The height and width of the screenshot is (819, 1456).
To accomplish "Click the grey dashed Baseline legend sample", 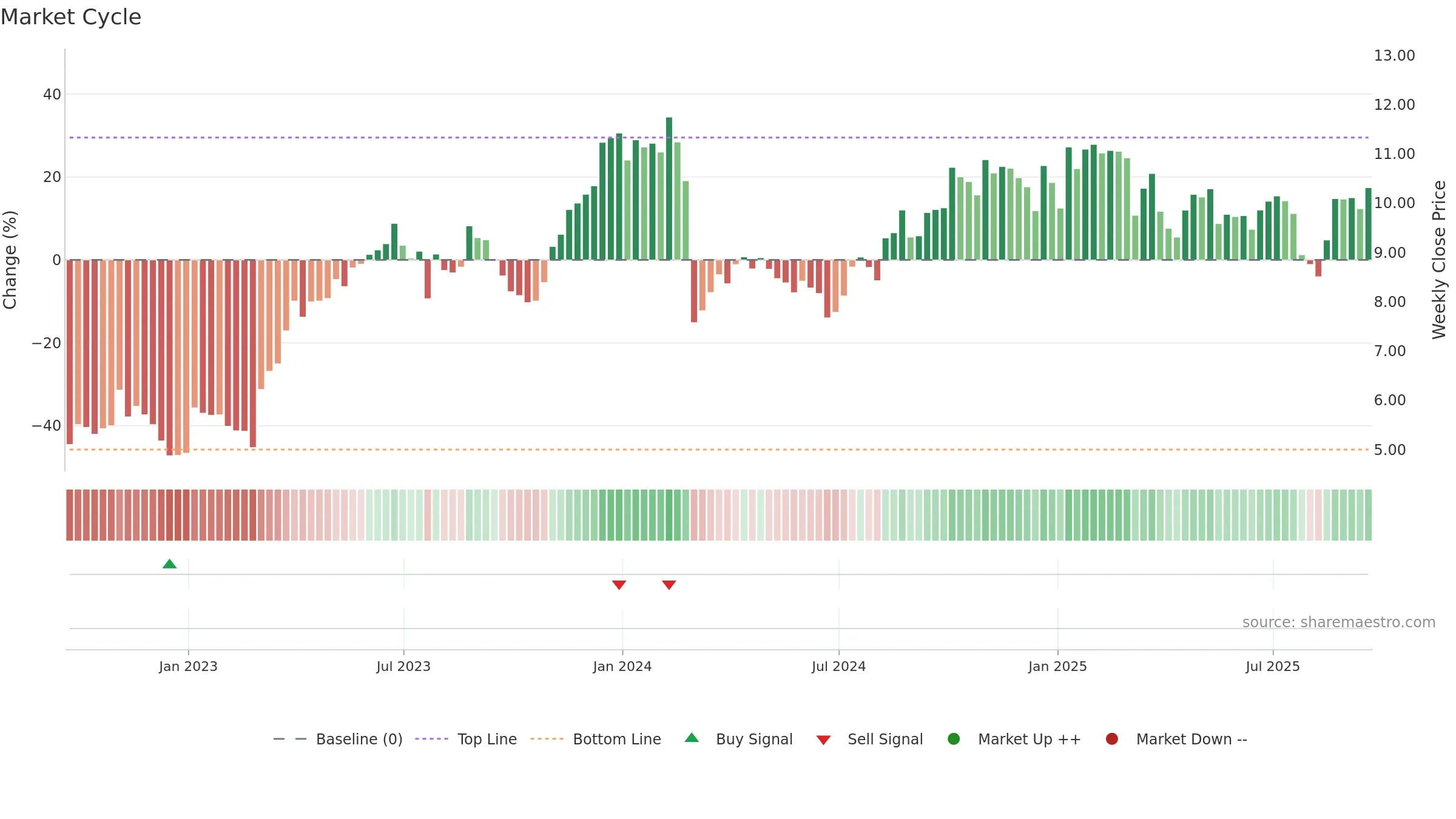I will click(290, 739).
